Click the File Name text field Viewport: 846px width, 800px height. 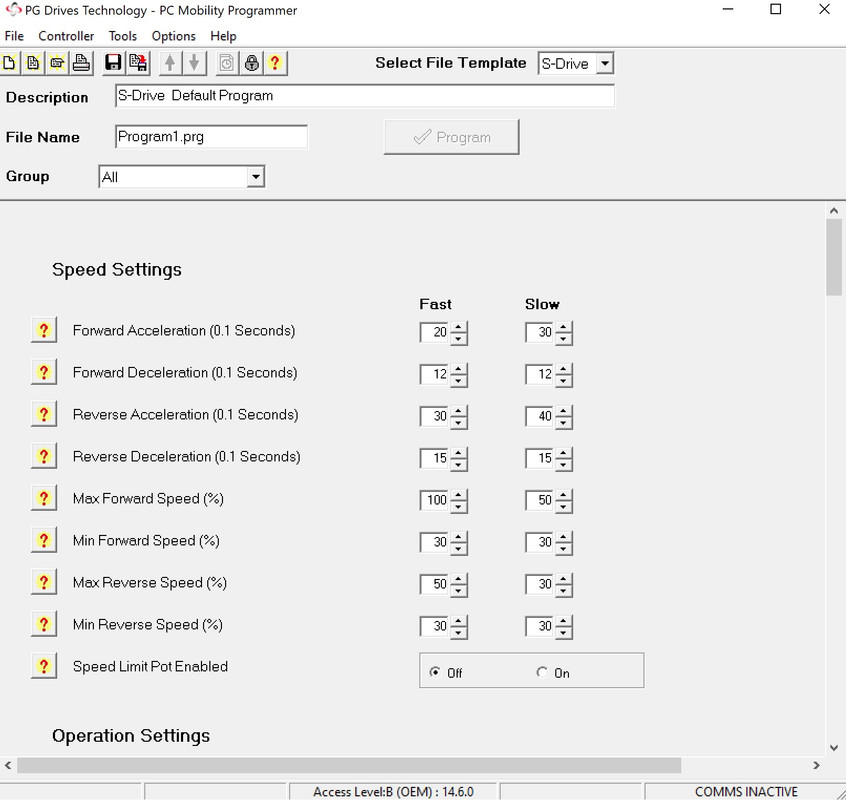tap(212, 137)
